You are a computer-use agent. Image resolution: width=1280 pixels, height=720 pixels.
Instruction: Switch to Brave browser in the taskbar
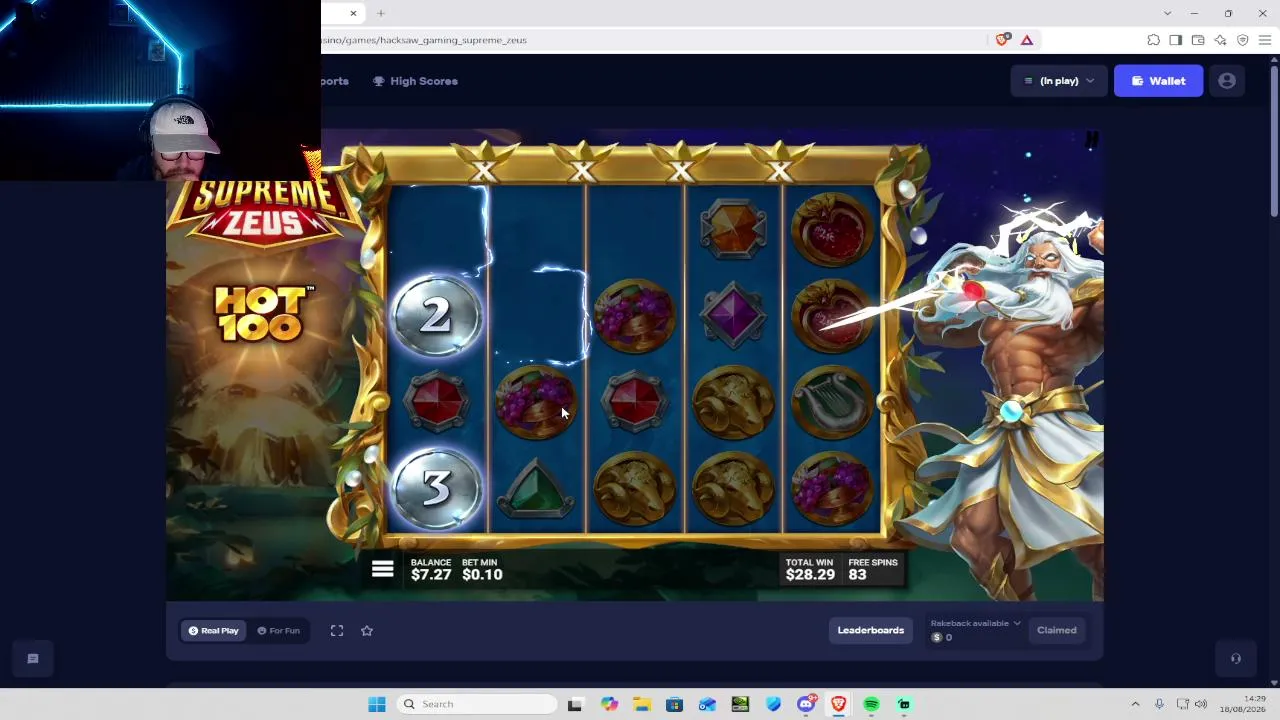pyautogui.click(x=839, y=704)
